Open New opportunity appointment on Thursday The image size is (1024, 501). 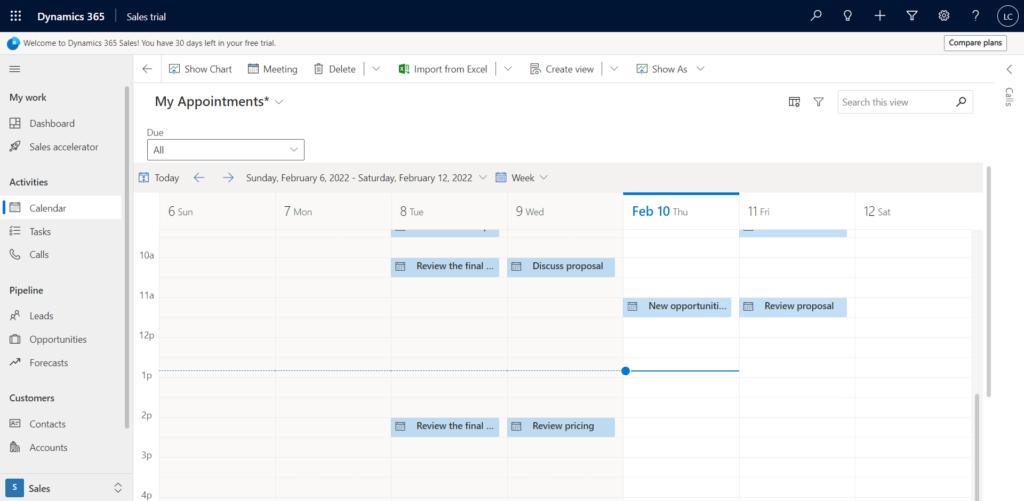click(677, 307)
